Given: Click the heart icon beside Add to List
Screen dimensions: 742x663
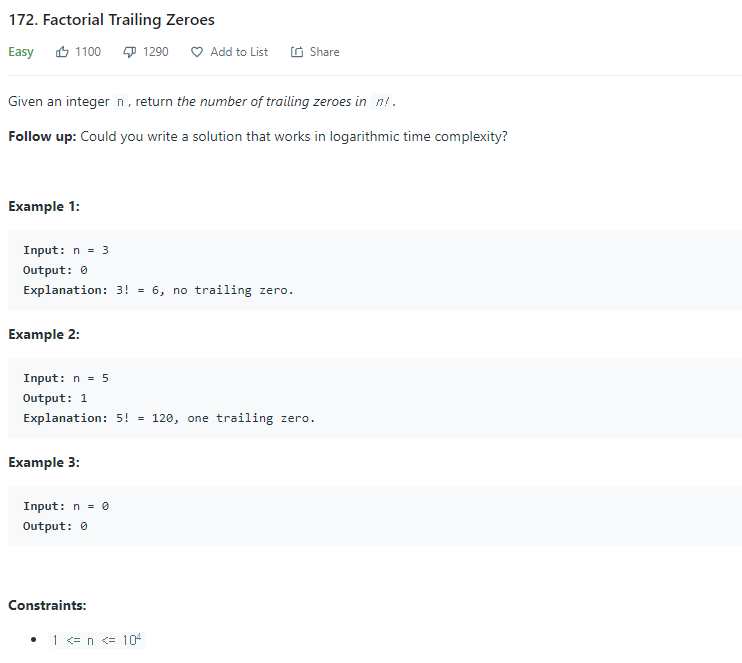Looking at the screenshot, I should (x=197, y=52).
